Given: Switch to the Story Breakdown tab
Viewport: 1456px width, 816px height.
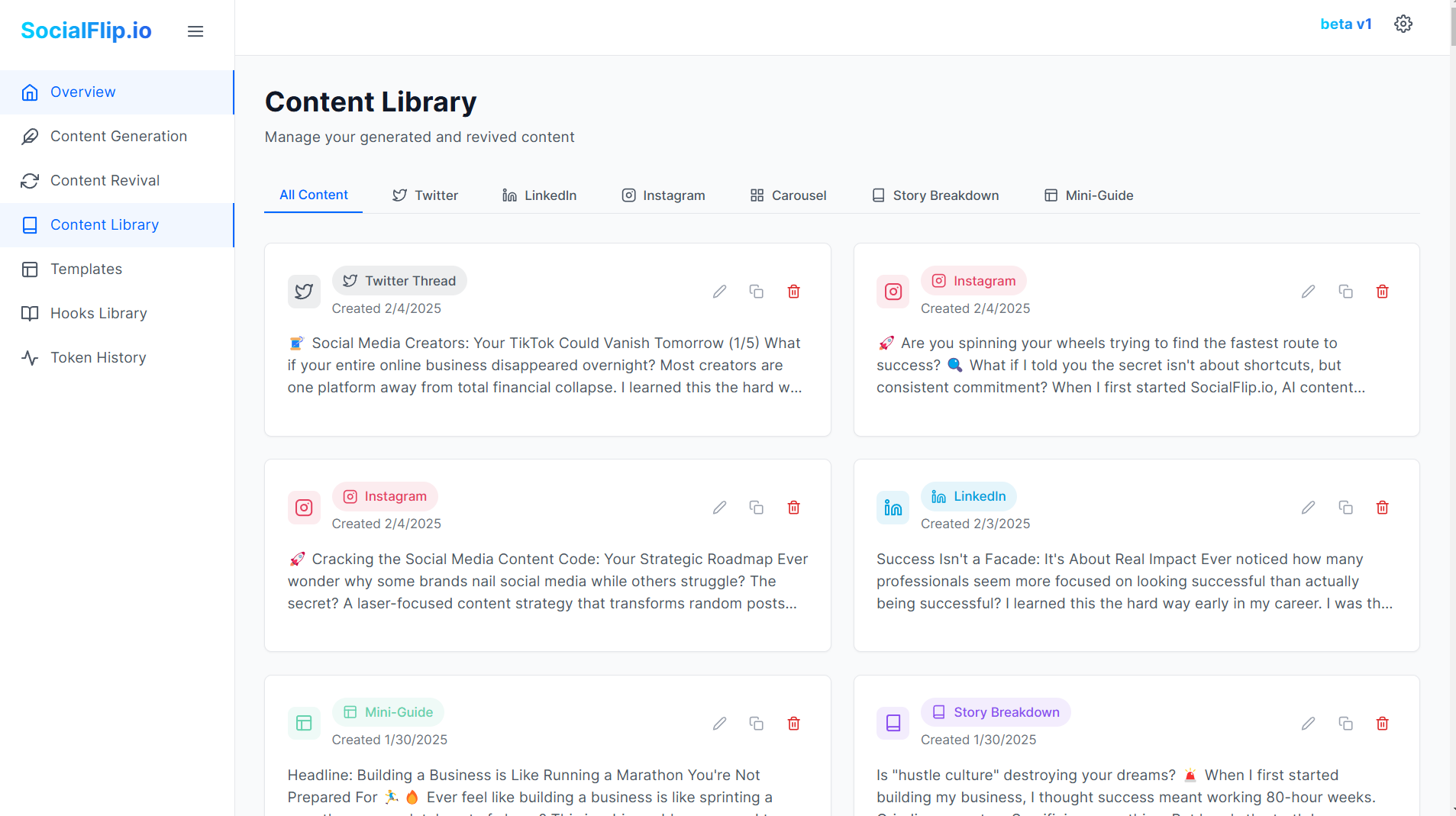Looking at the screenshot, I should pos(935,195).
